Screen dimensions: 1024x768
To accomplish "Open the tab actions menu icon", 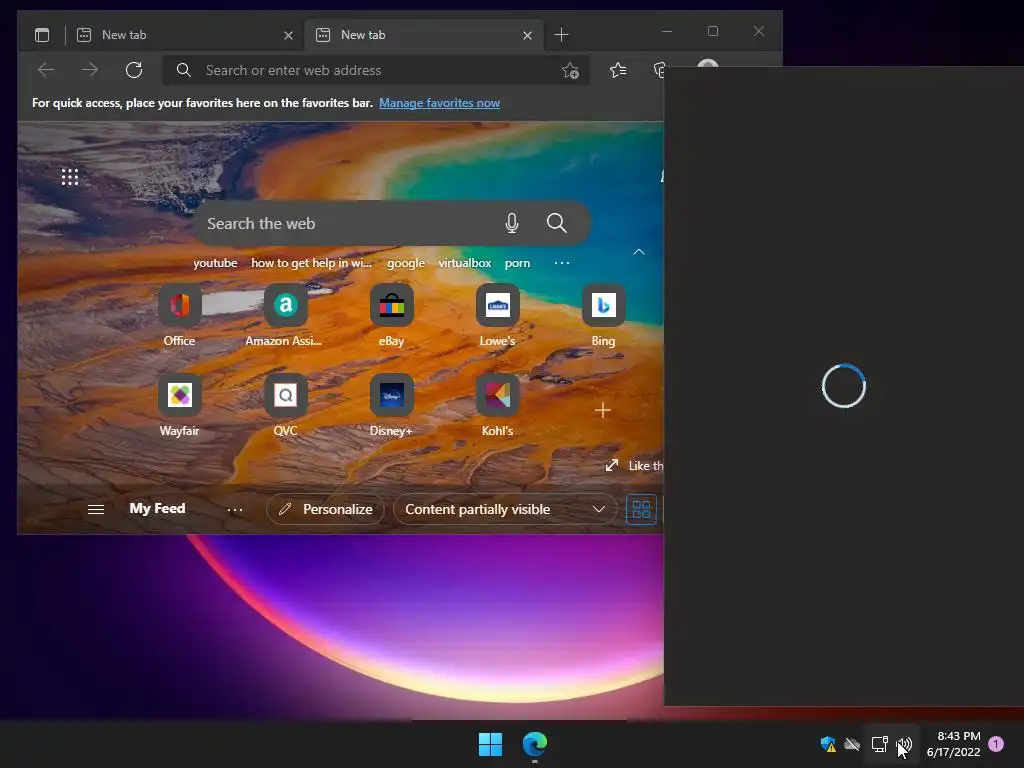I will point(42,35).
